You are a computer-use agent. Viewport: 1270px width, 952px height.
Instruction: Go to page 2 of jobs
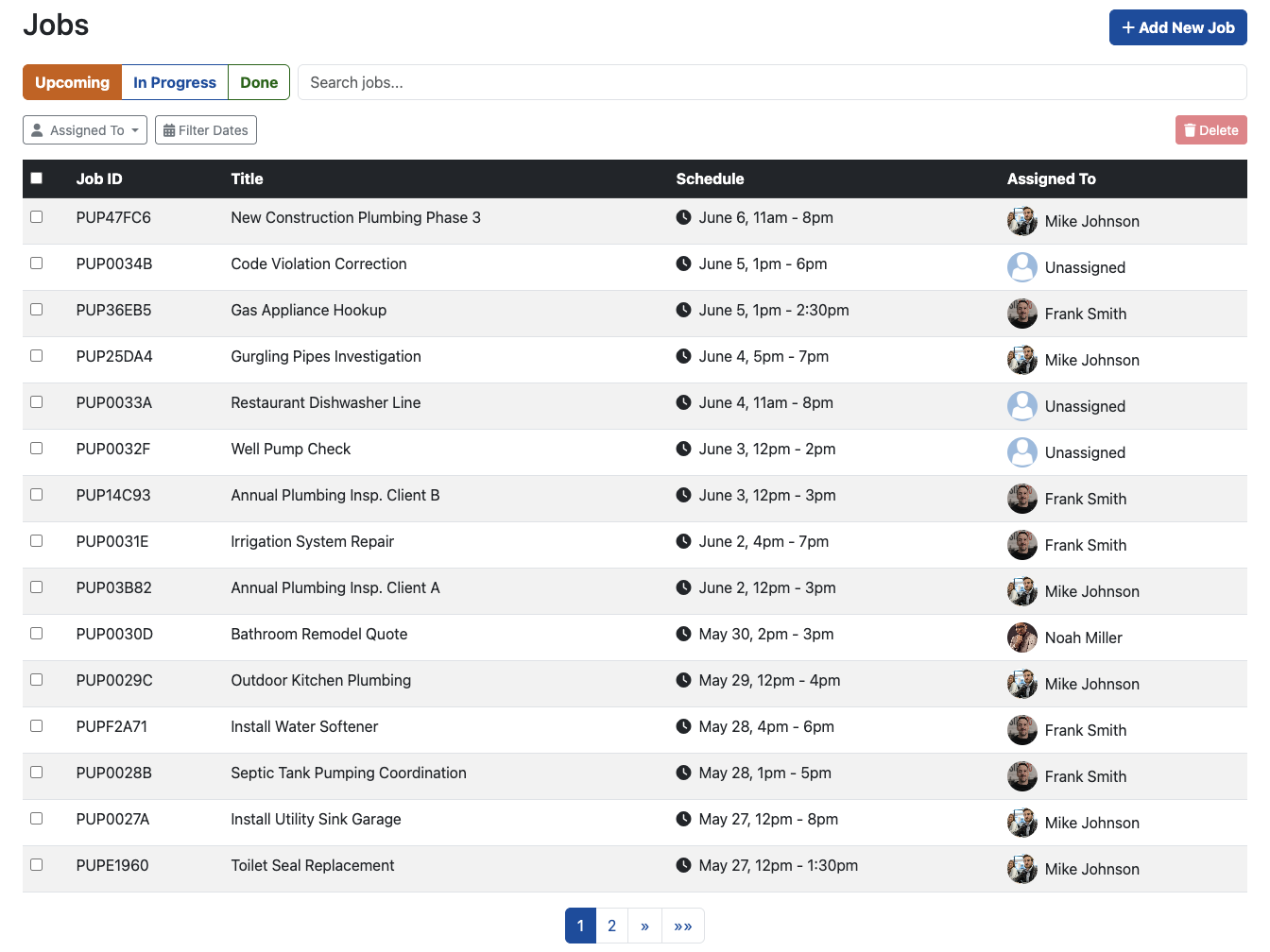[x=611, y=926]
